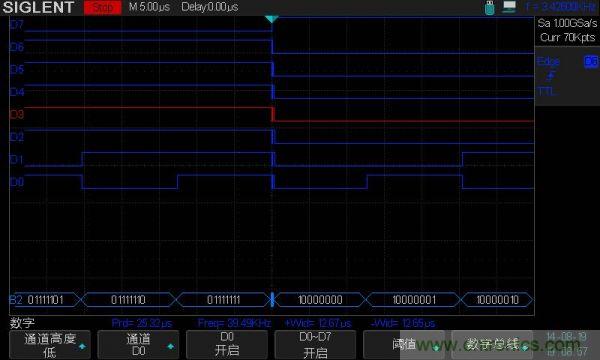Expand the 通道高度 channel height option

point(50,344)
